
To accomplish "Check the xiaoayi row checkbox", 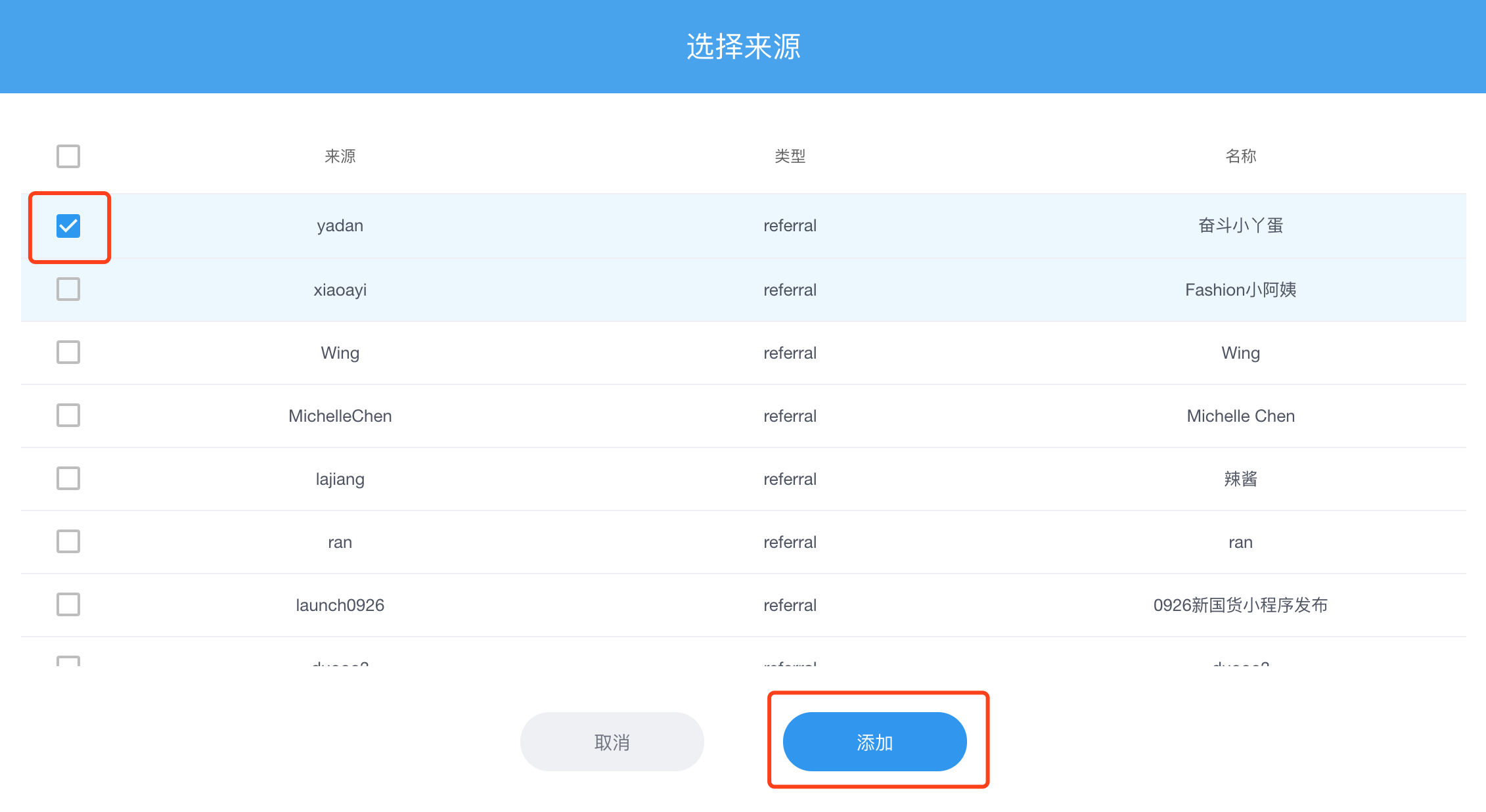I will coord(68,289).
